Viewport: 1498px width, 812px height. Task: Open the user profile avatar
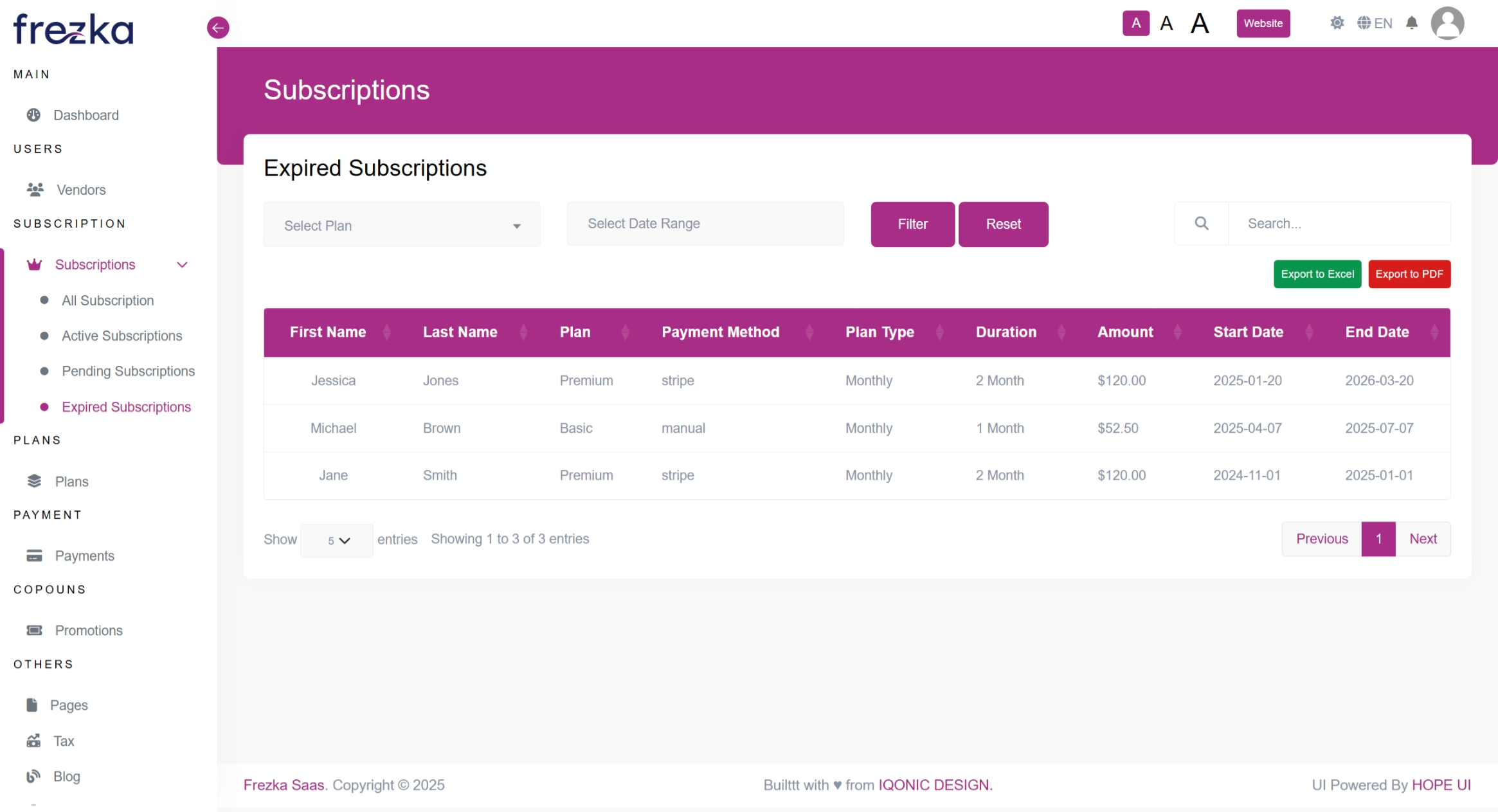[1447, 24]
